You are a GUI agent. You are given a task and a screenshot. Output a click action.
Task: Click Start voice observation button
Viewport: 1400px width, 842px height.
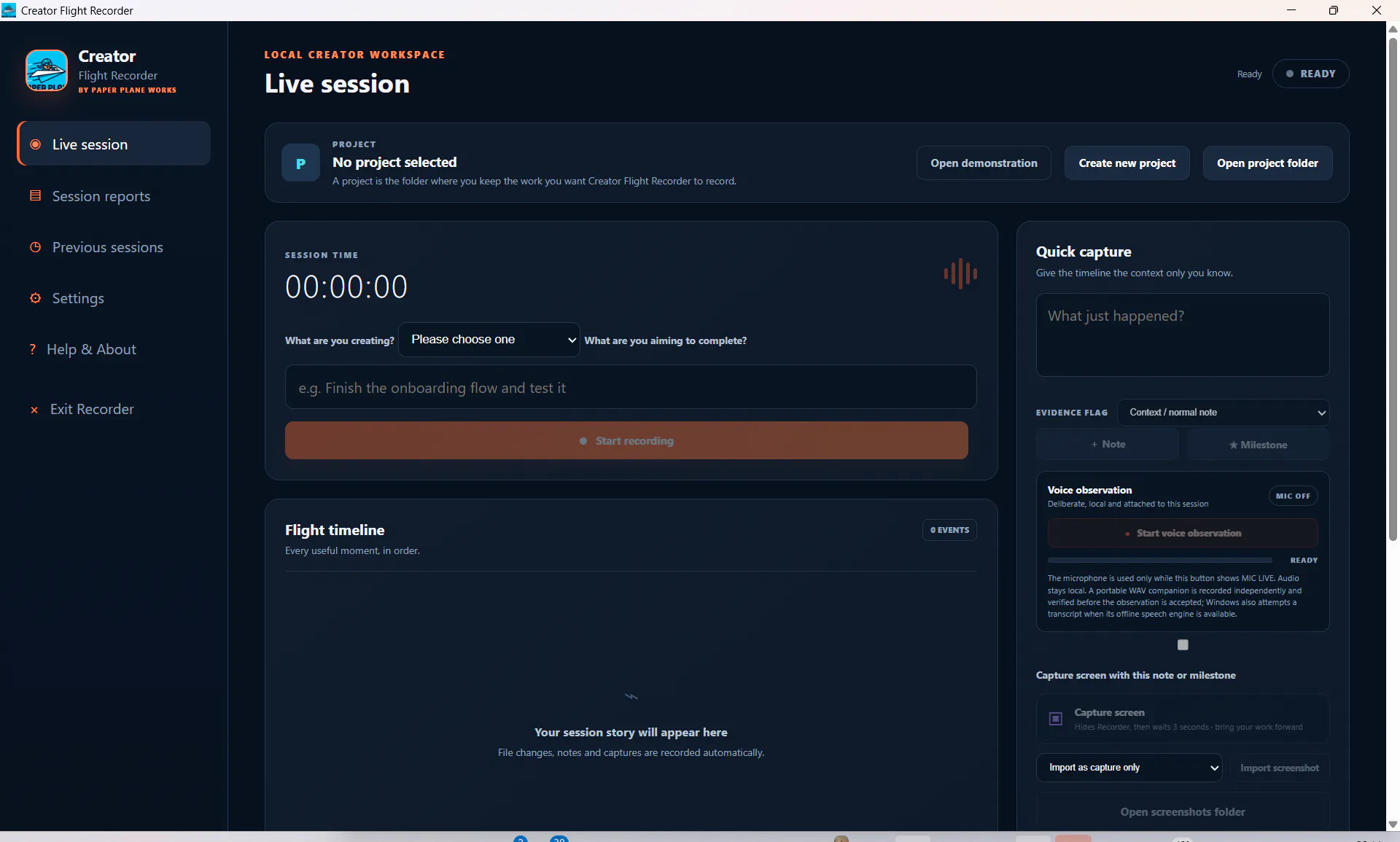click(1183, 533)
